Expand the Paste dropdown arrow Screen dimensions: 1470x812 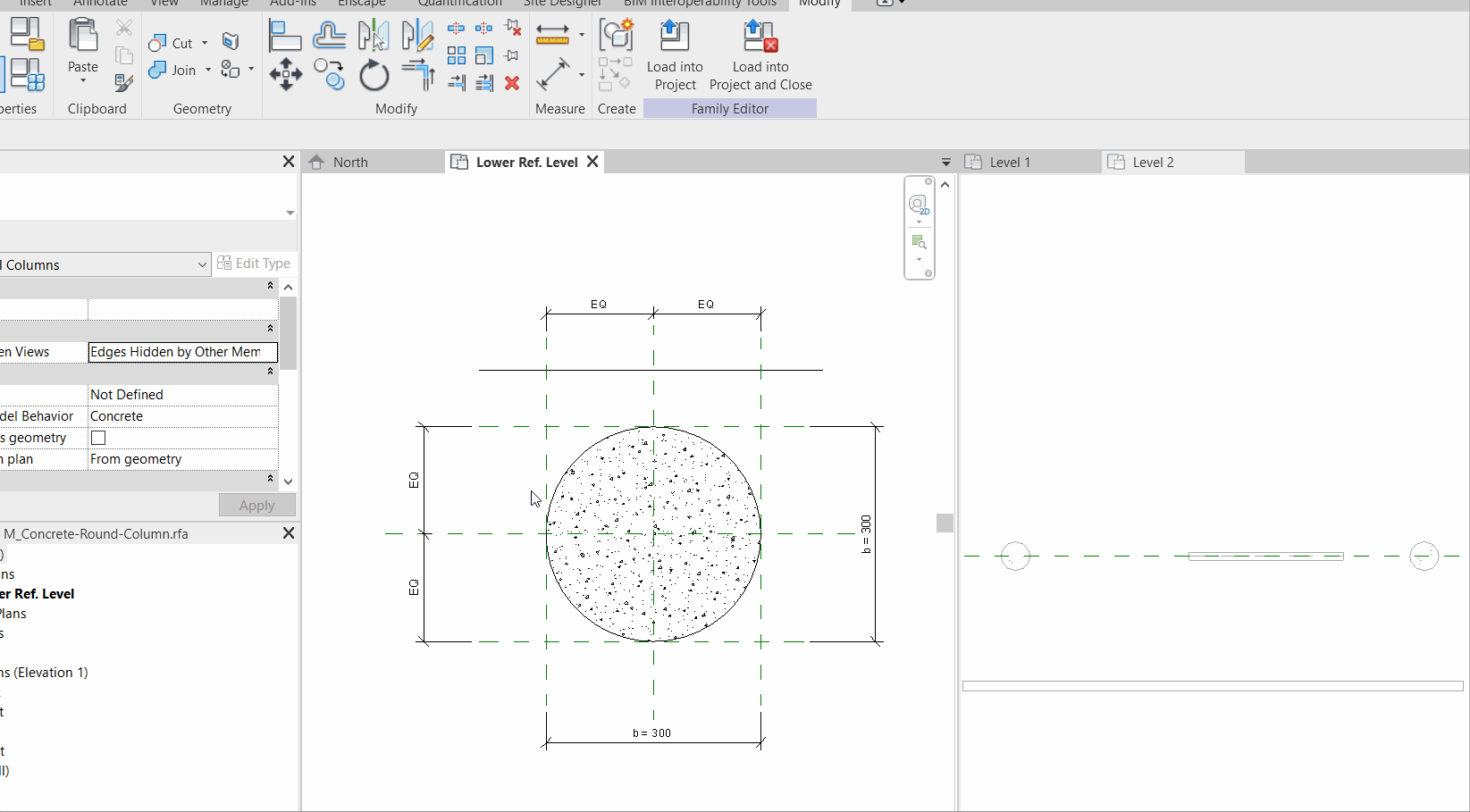83,80
